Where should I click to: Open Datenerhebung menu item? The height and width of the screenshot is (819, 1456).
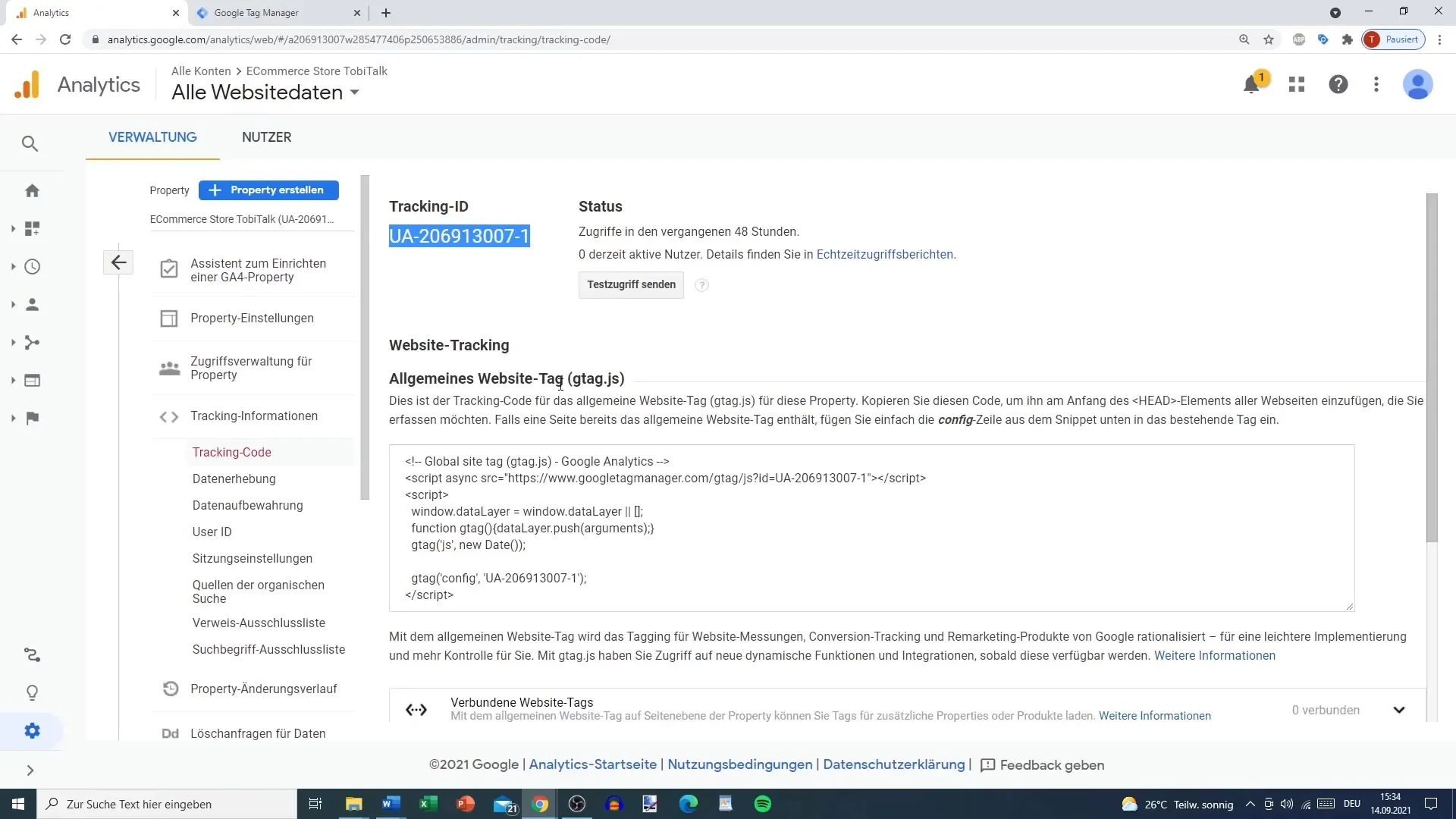pyautogui.click(x=234, y=479)
